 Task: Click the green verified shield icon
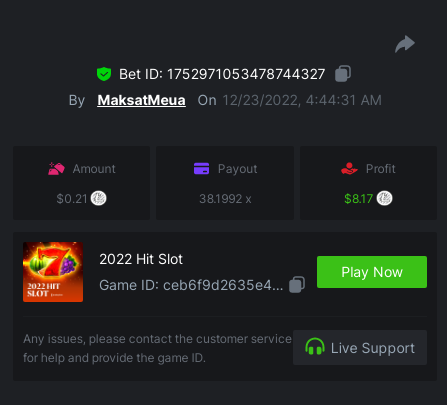(x=104, y=74)
